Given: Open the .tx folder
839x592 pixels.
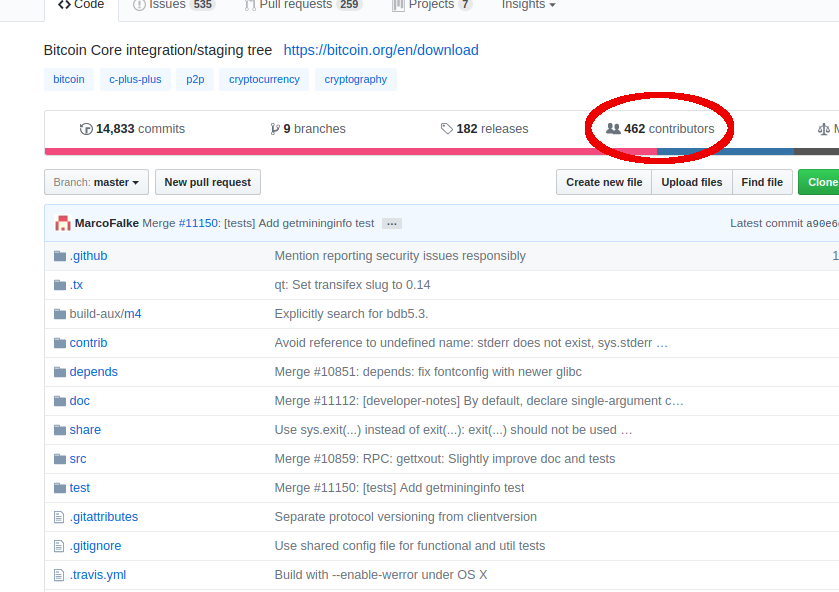Looking at the screenshot, I should click(x=77, y=285).
